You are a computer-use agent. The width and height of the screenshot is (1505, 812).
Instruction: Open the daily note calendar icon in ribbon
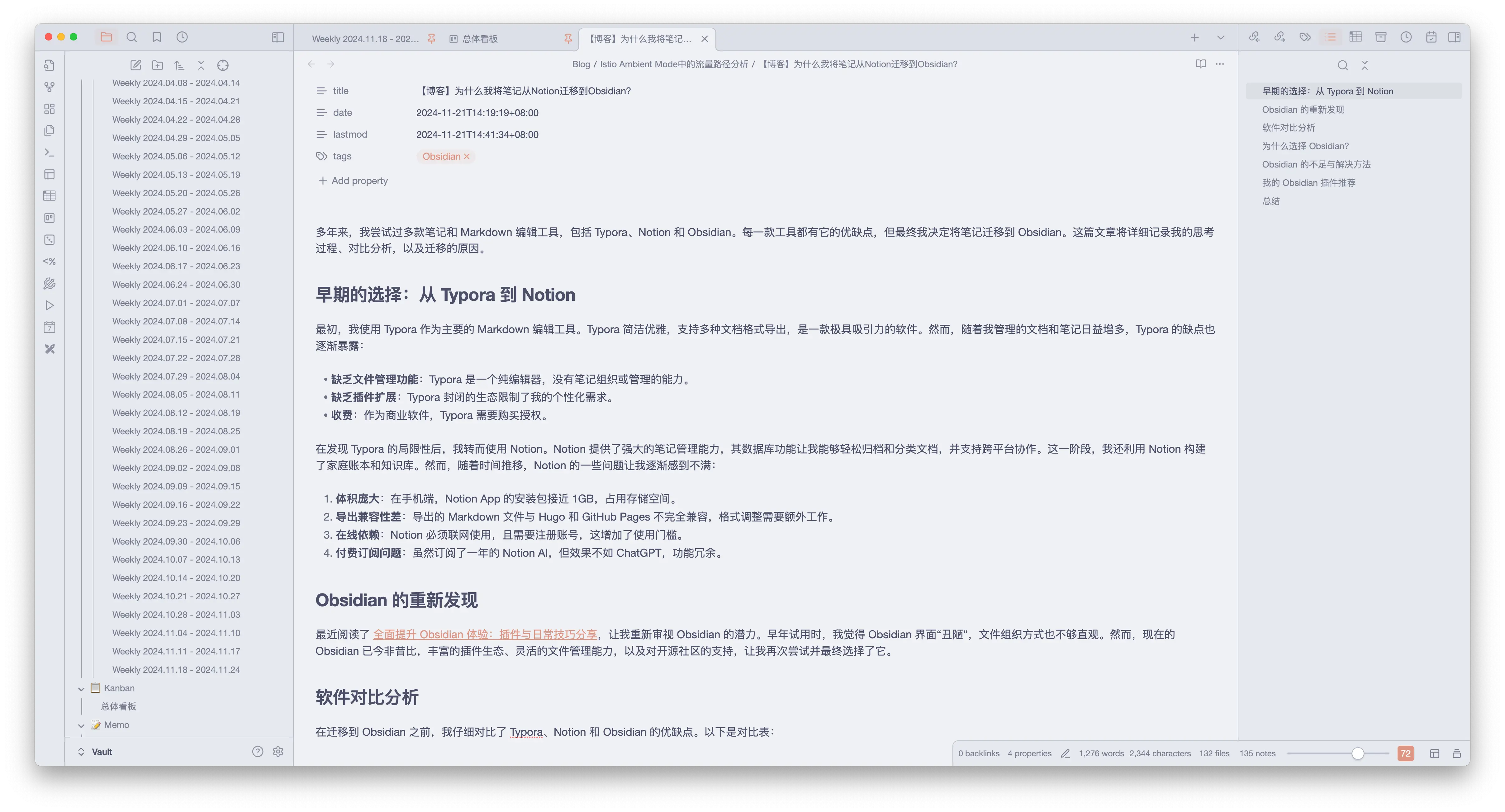pyautogui.click(x=50, y=327)
